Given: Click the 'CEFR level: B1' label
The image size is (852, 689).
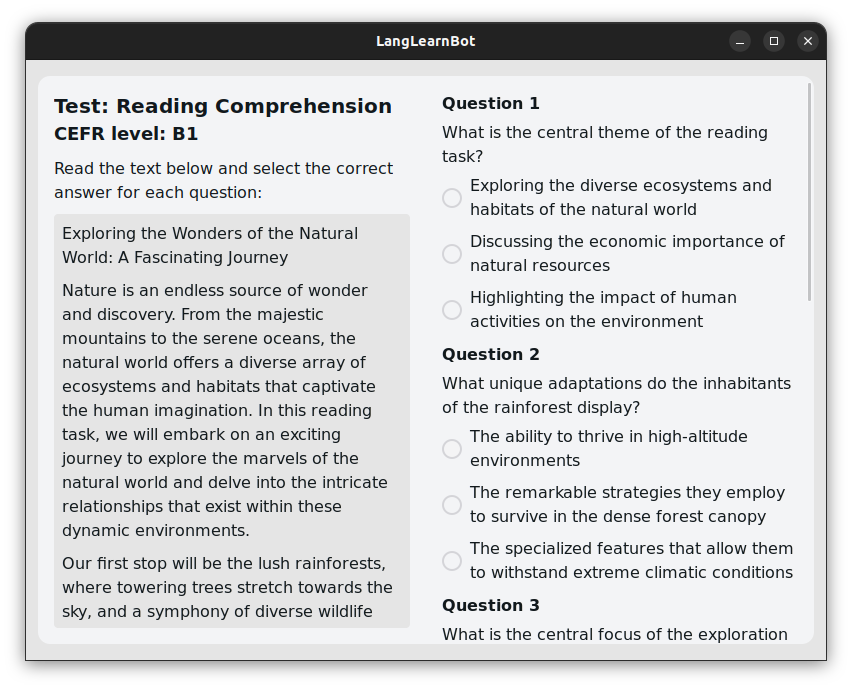Looking at the screenshot, I should [126, 134].
